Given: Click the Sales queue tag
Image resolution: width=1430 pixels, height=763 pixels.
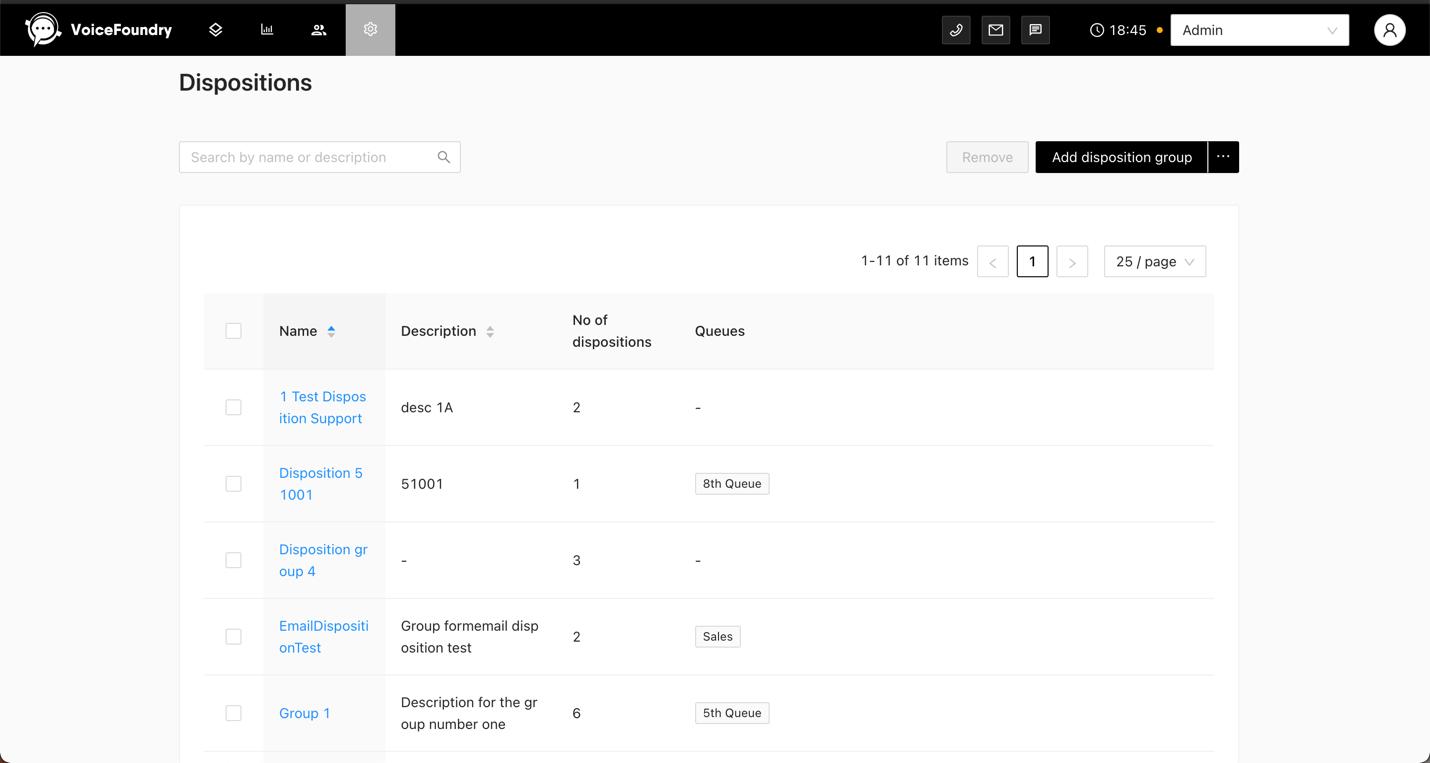Looking at the screenshot, I should [x=718, y=637].
